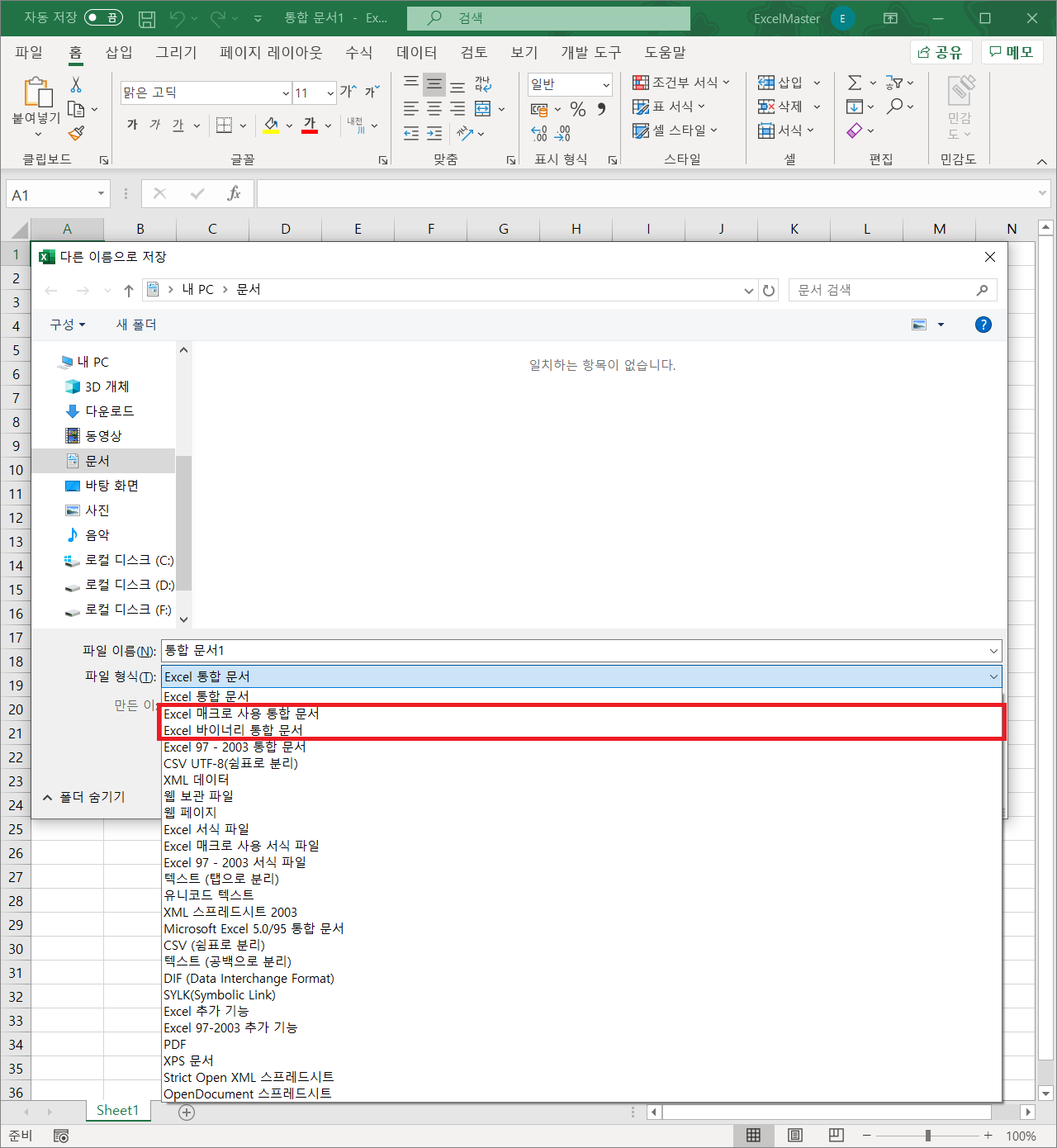Click the 문서 검색 search field
The height and width of the screenshot is (1148, 1057).
(892, 290)
